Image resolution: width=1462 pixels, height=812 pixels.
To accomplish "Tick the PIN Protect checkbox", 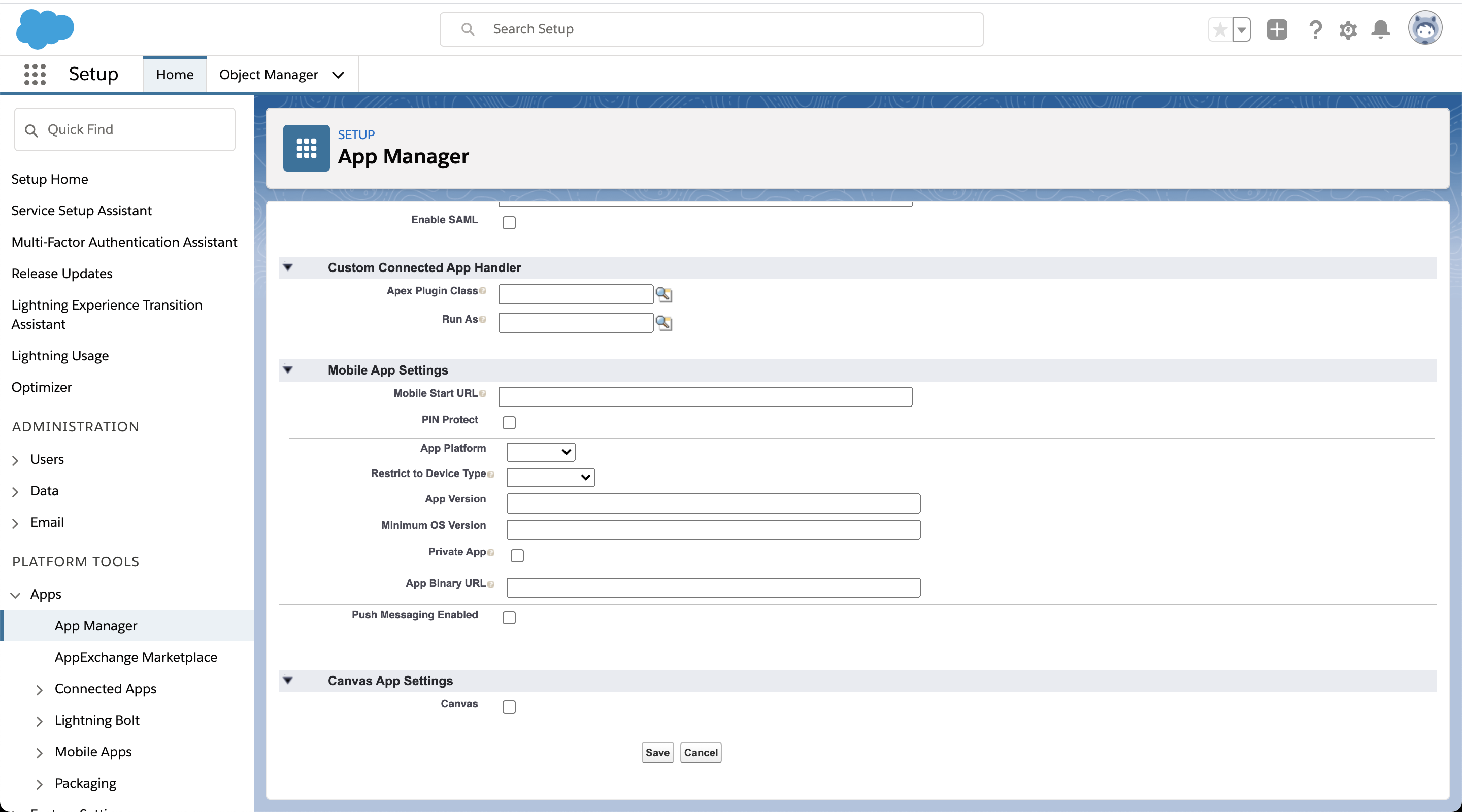I will pyautogui.click(x=509, y=422).
